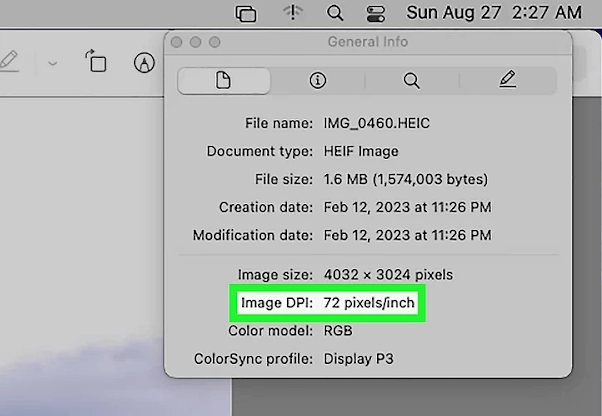The width and height of the screenshot is (602, 416).
Task: Click the date and time clock
Action: 494,13
